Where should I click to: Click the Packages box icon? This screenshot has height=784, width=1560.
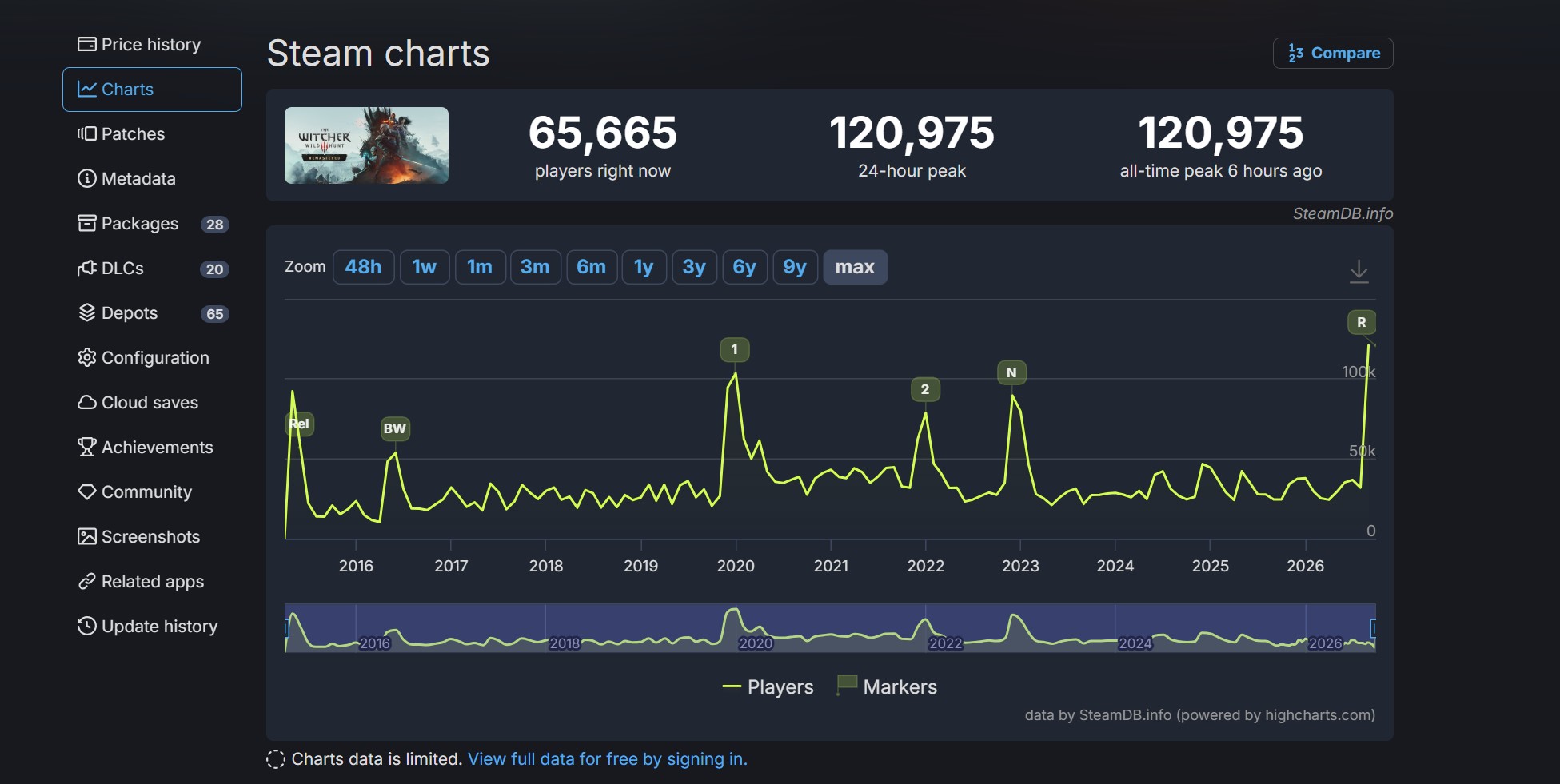point(86,223)
